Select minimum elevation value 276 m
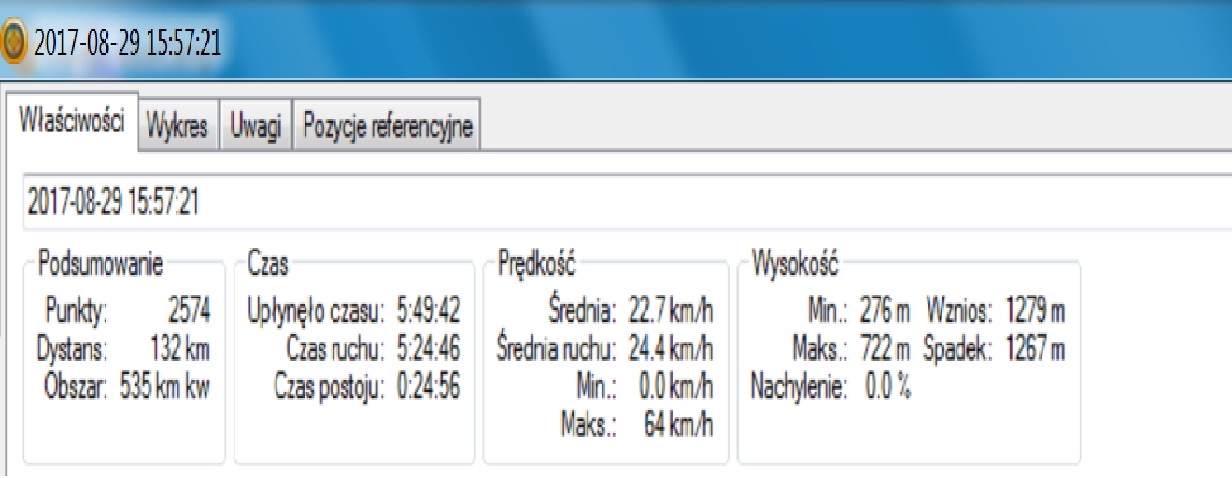This screenshot has height=478, width=1232. point(884,311)
